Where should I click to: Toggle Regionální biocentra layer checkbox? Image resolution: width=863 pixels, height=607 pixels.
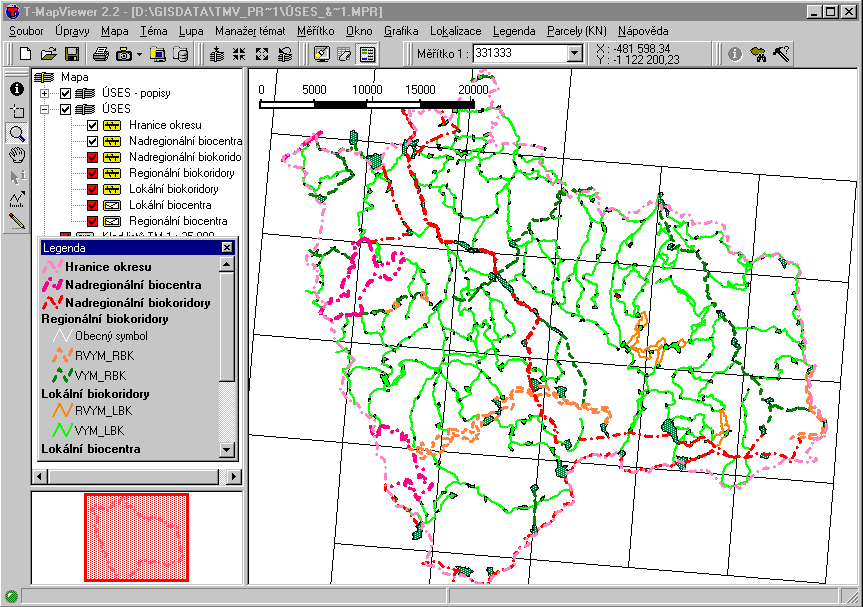tap(92, 221)
